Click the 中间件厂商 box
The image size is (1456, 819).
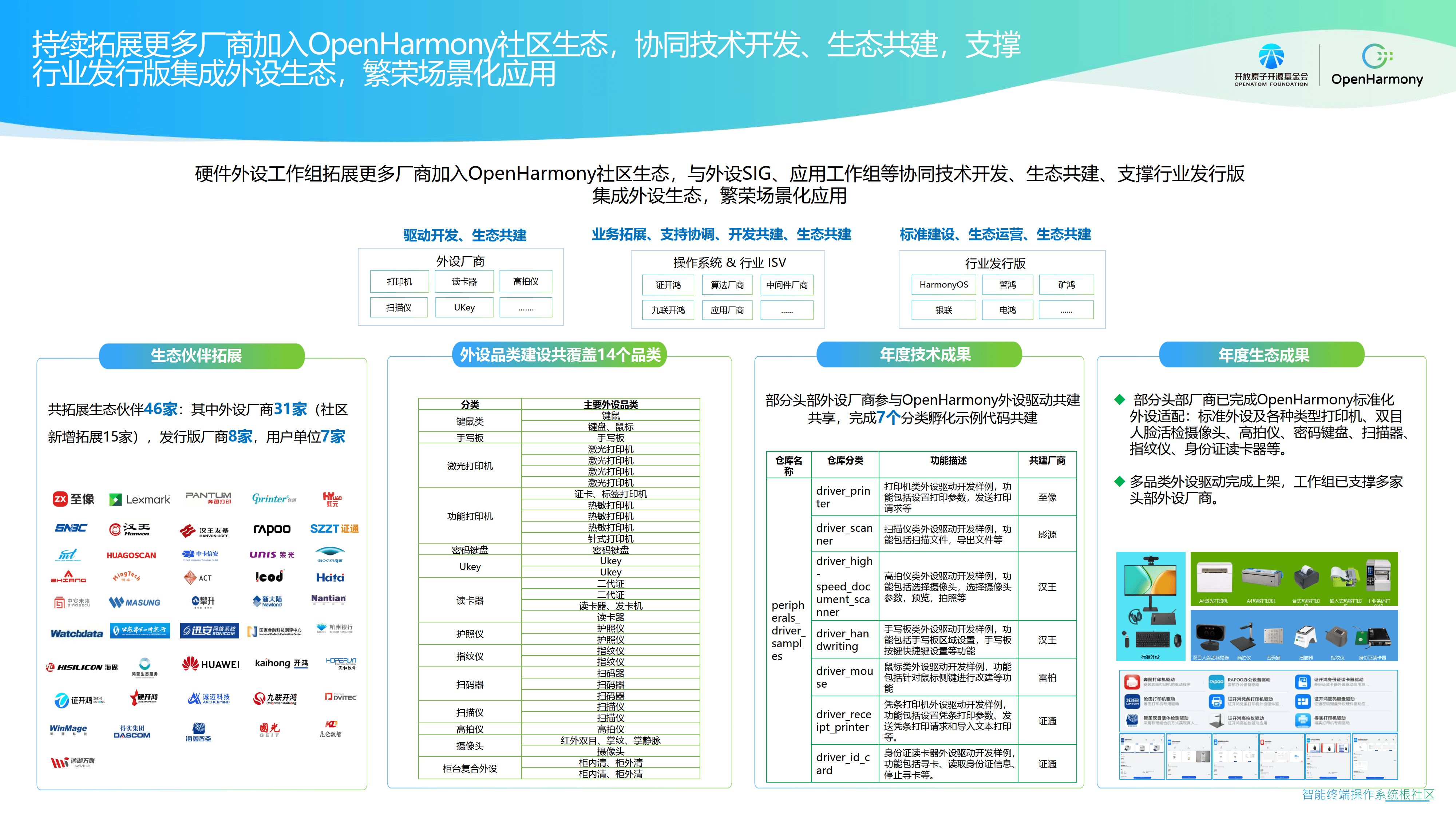pos(787,285)
